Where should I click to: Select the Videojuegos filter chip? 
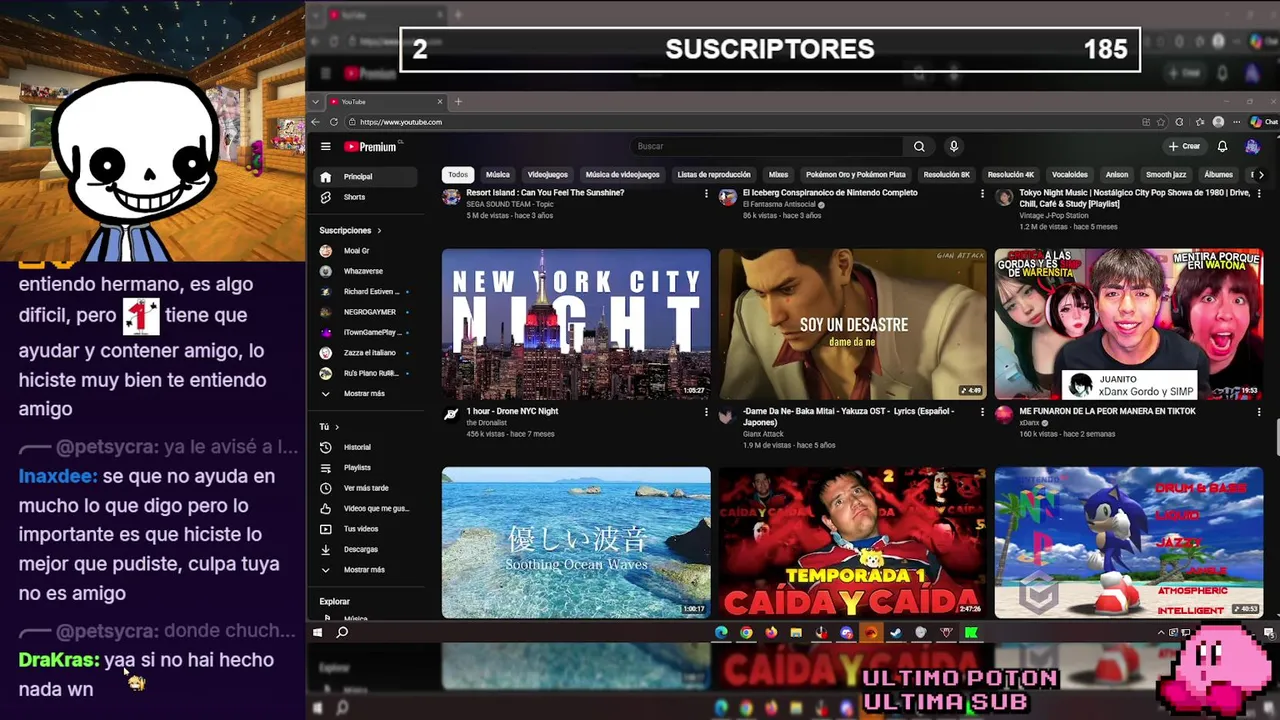coord(548,174)
